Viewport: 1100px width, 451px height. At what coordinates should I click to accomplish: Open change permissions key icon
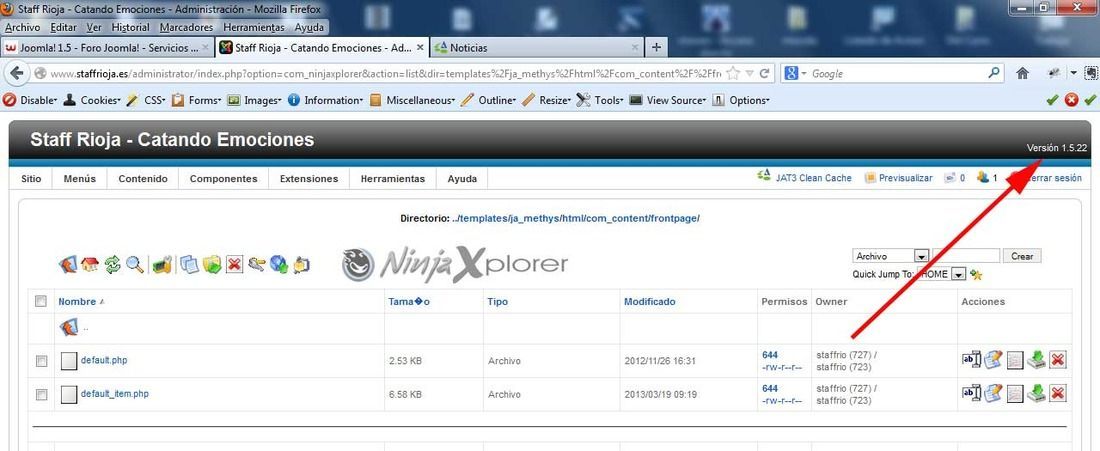(x=257, y=264)
